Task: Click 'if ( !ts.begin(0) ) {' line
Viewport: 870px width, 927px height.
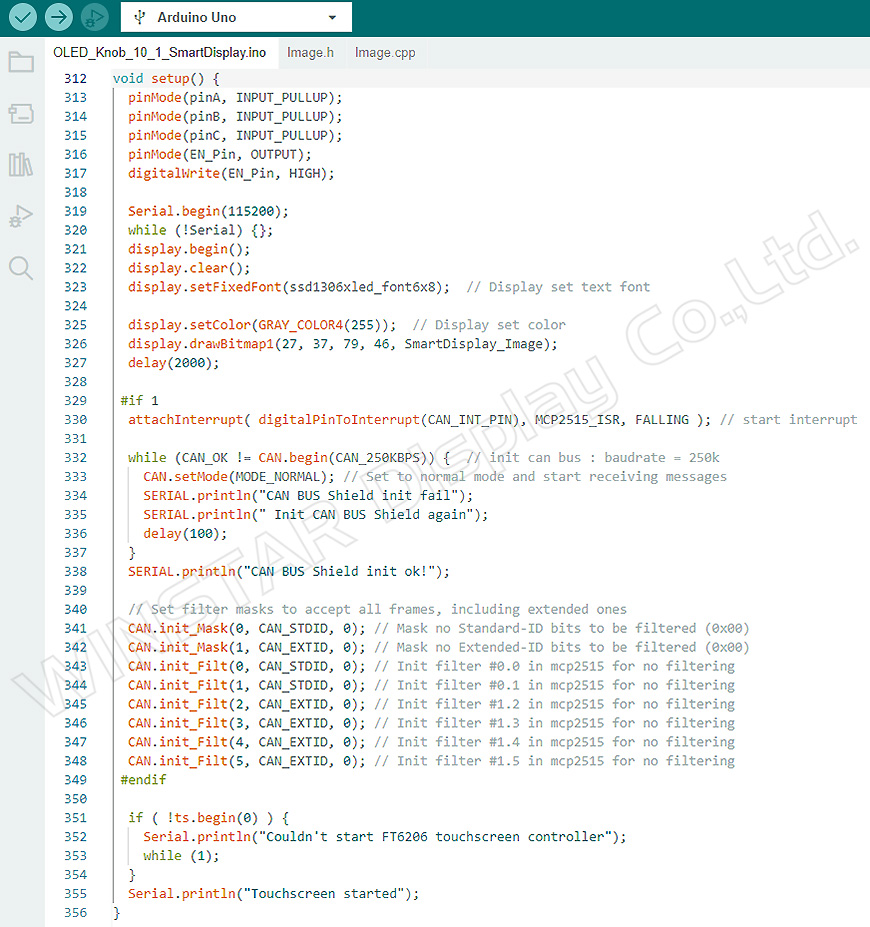Action: pos(208,818)
